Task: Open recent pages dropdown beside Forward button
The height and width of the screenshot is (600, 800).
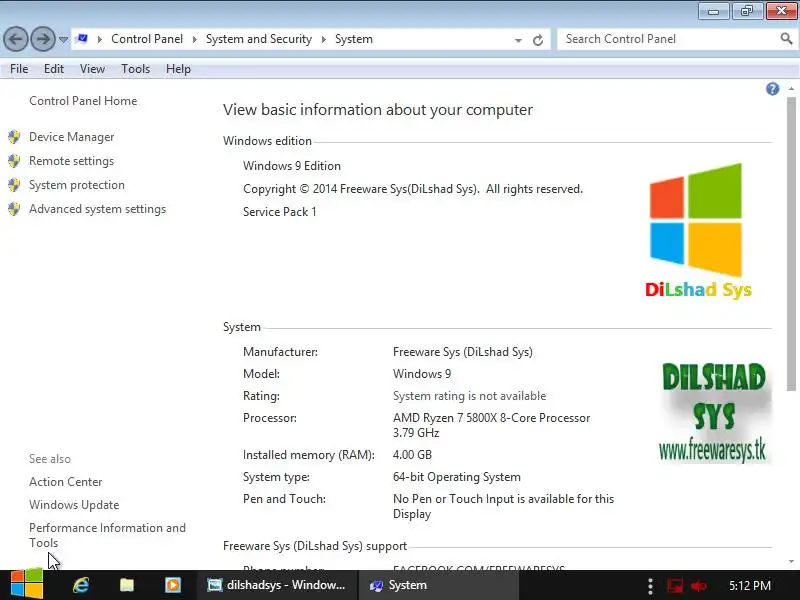Action: pos(63,39)
